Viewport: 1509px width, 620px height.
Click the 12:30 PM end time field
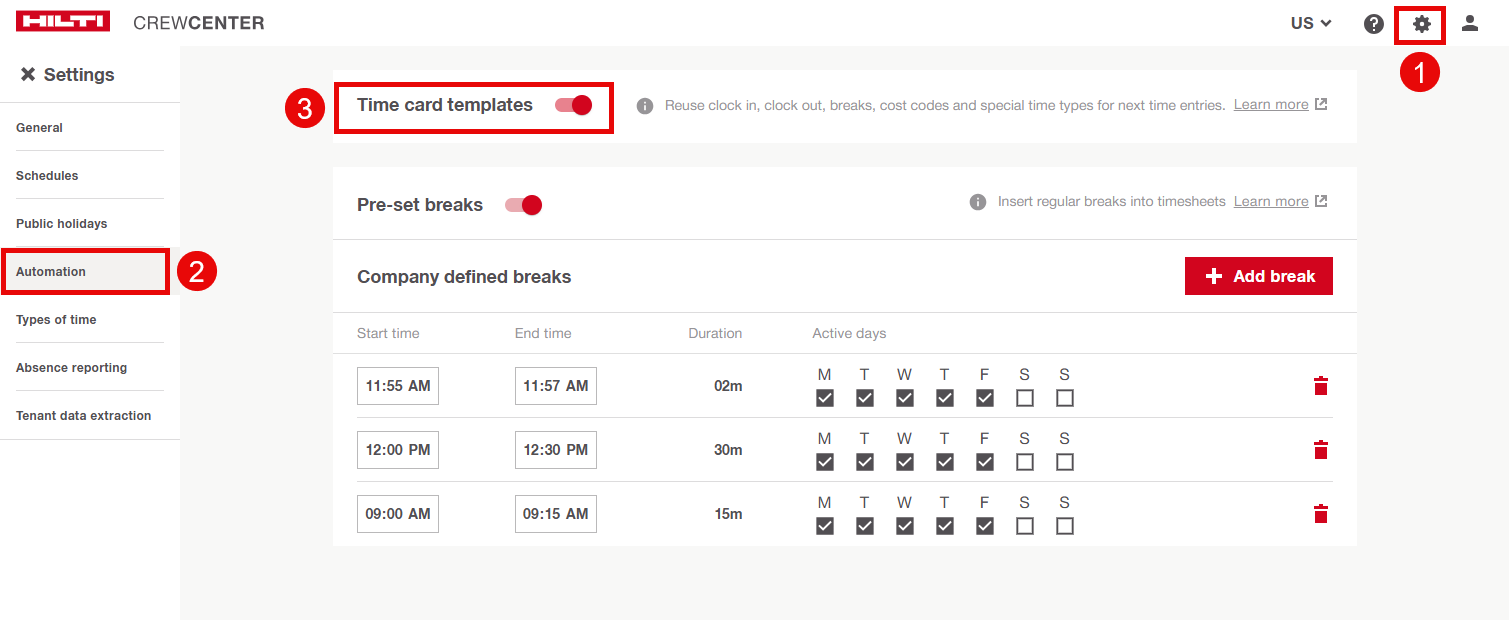click(x=555, y=450)
